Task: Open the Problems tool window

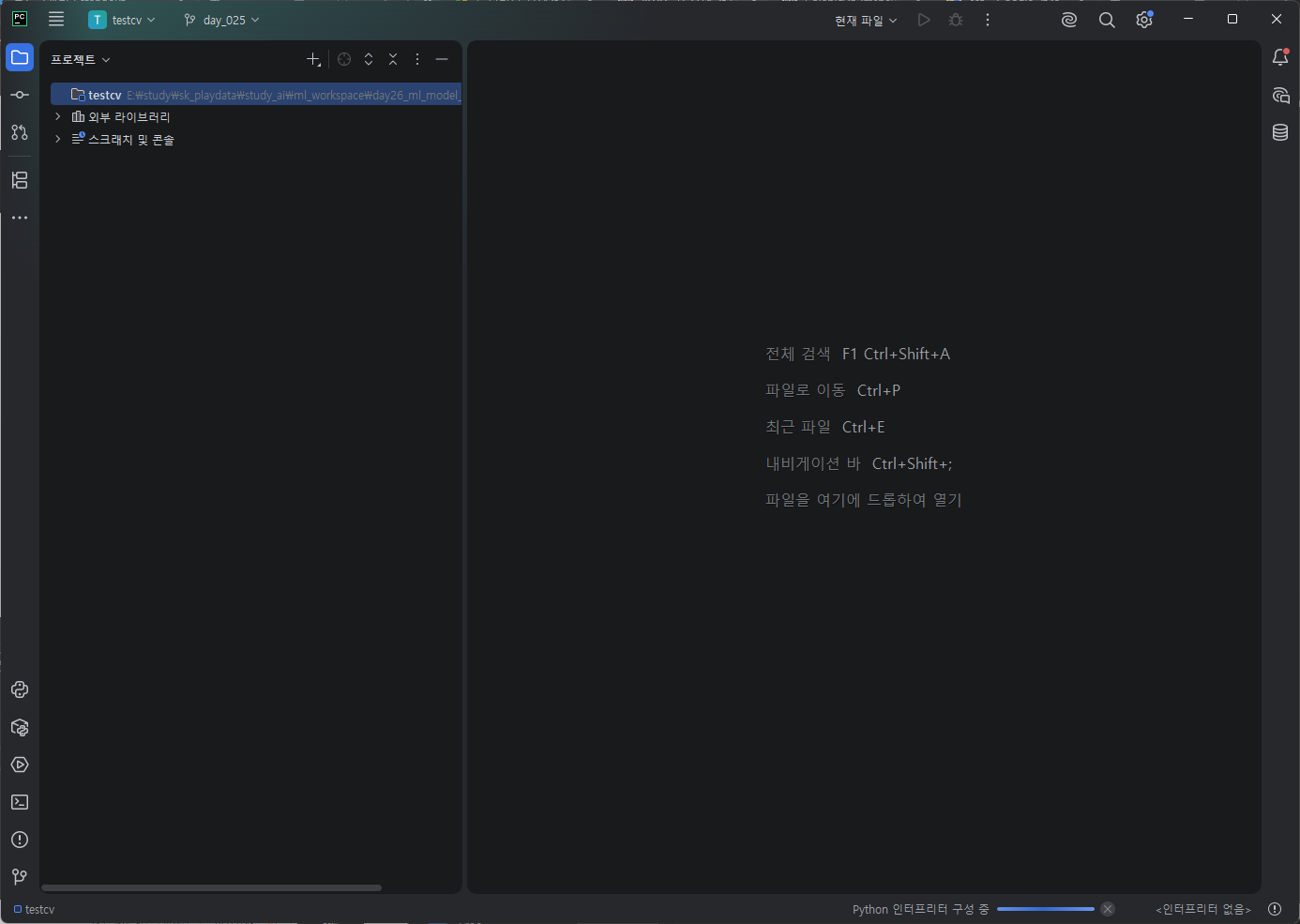Action: [x=20, y=840]
